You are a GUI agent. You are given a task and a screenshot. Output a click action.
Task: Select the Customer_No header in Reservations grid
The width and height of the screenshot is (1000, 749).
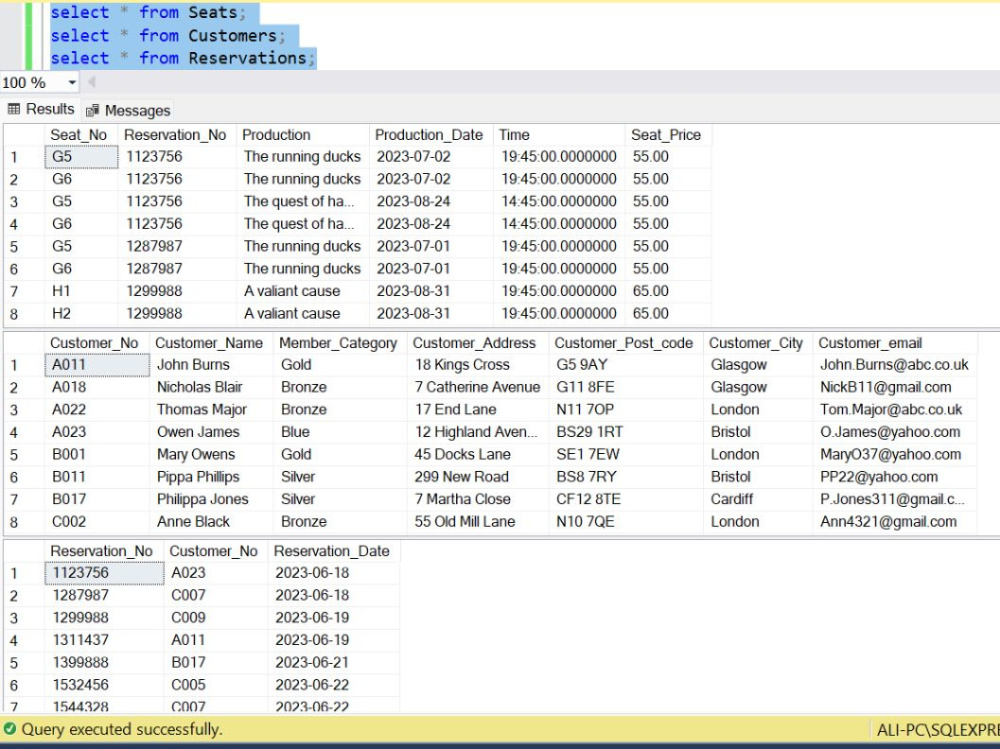(x=214, y=551)
